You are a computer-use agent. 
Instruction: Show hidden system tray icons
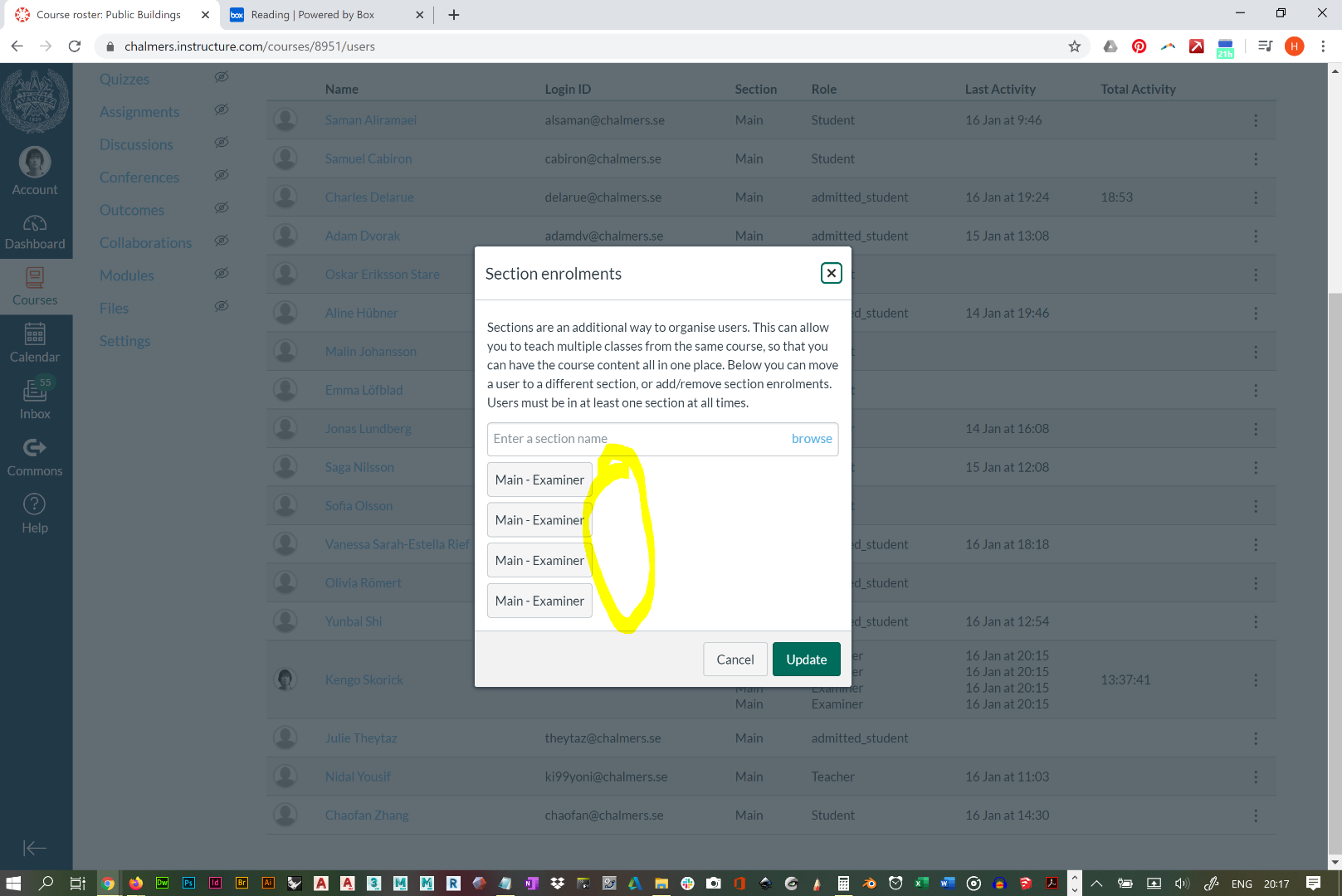click(x=1096, y=884)
